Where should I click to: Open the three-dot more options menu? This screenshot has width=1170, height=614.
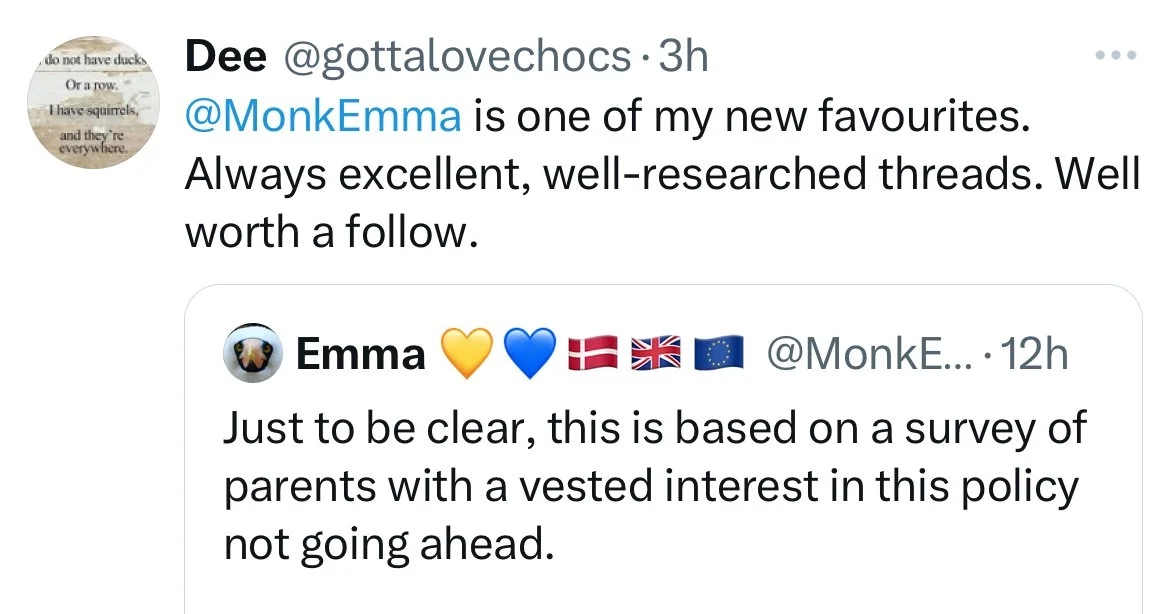1117,55
